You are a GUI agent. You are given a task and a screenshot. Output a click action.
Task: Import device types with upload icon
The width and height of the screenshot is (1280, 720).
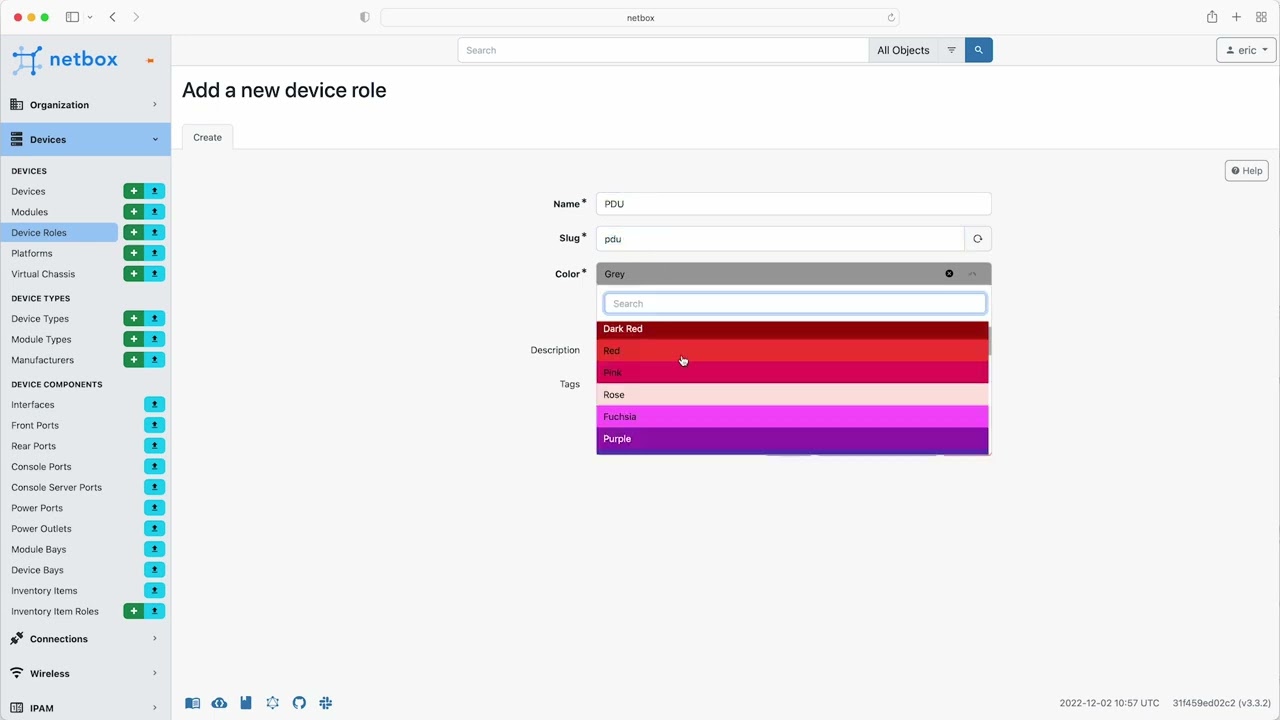[154, 318]
